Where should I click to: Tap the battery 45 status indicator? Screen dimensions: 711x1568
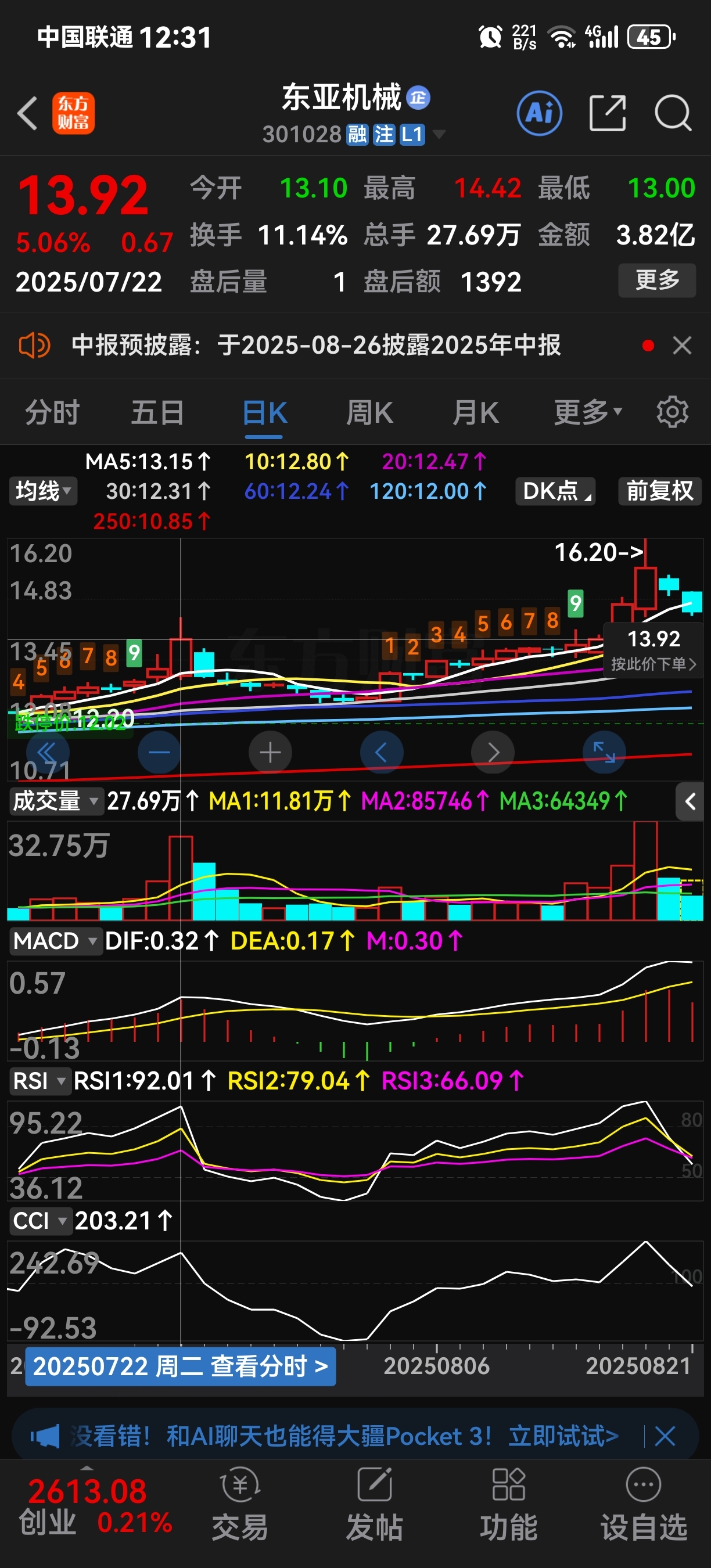coord(651,37)
